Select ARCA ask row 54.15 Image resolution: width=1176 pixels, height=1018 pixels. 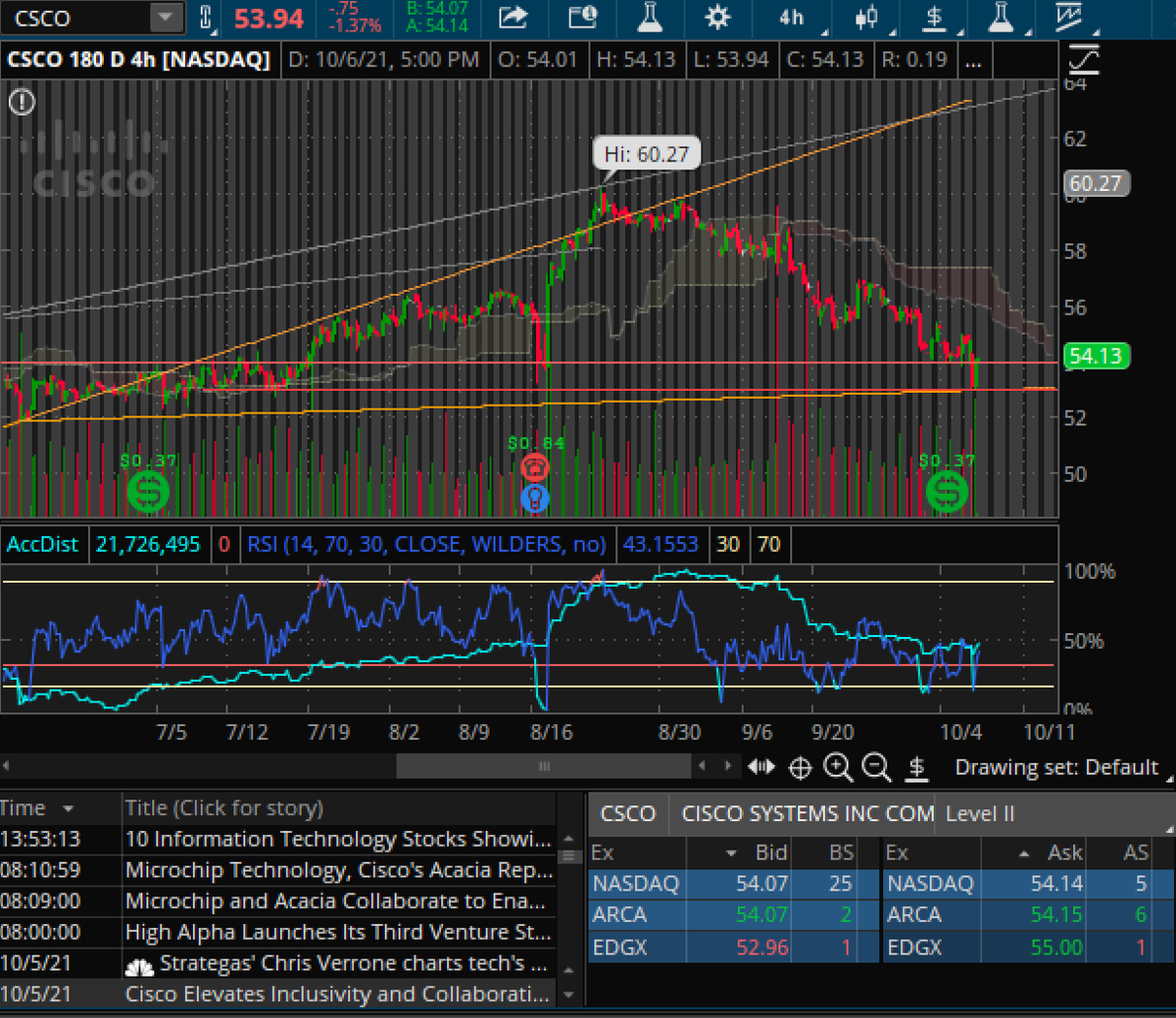pos(1027,915)
